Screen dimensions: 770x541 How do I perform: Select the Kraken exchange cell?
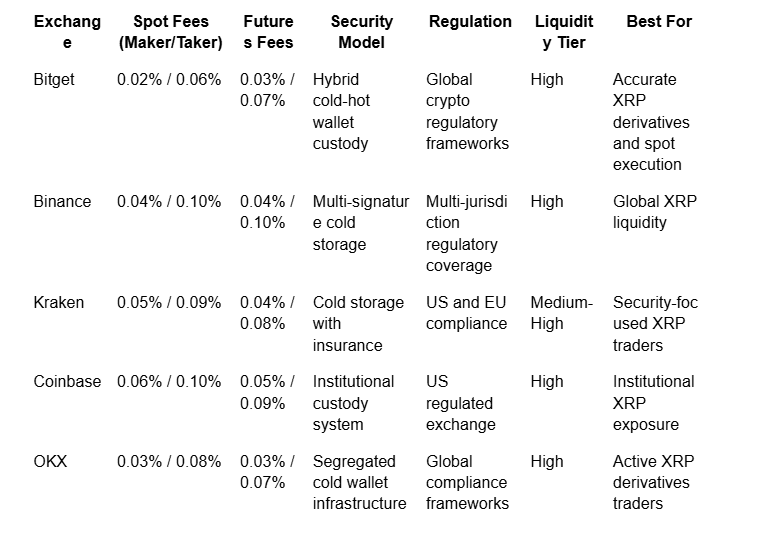(59, 302)
